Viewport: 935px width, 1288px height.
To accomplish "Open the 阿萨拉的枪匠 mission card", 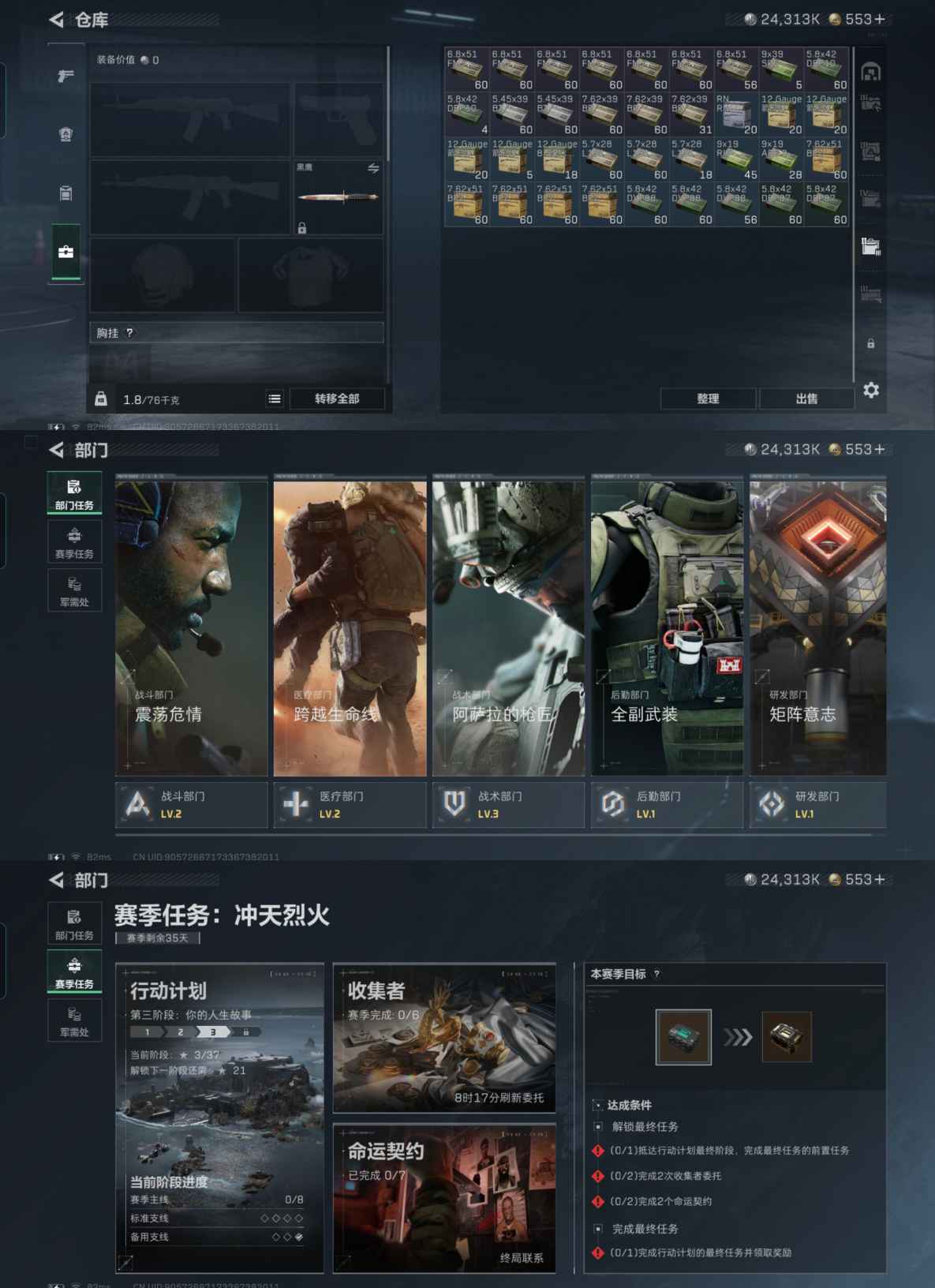I will [508, 627].
